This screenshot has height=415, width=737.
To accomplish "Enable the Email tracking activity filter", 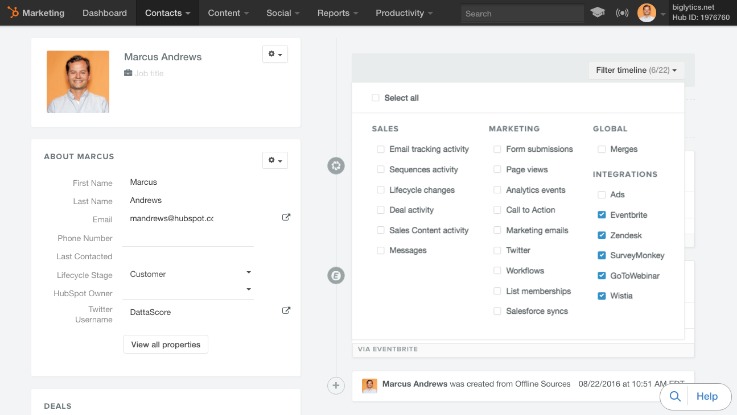I will [381, 149].
